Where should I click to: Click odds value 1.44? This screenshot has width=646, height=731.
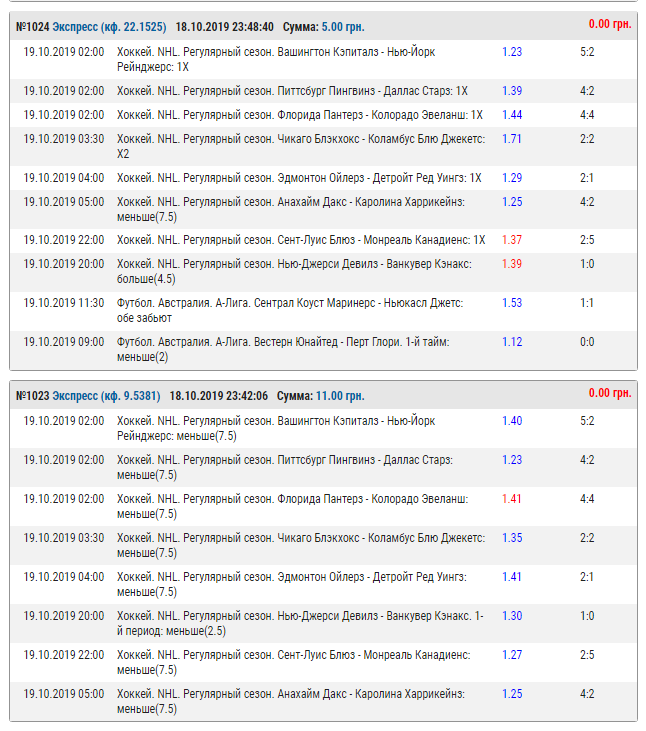512,115
